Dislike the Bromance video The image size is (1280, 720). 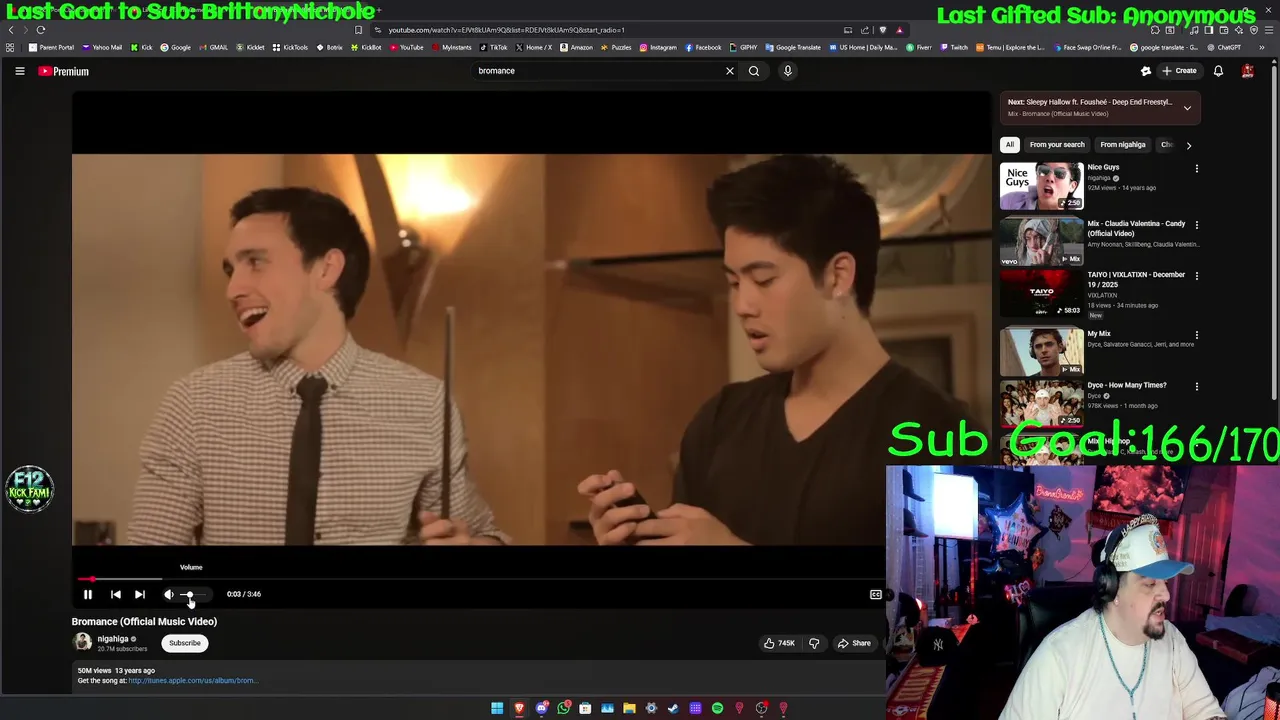814,643
